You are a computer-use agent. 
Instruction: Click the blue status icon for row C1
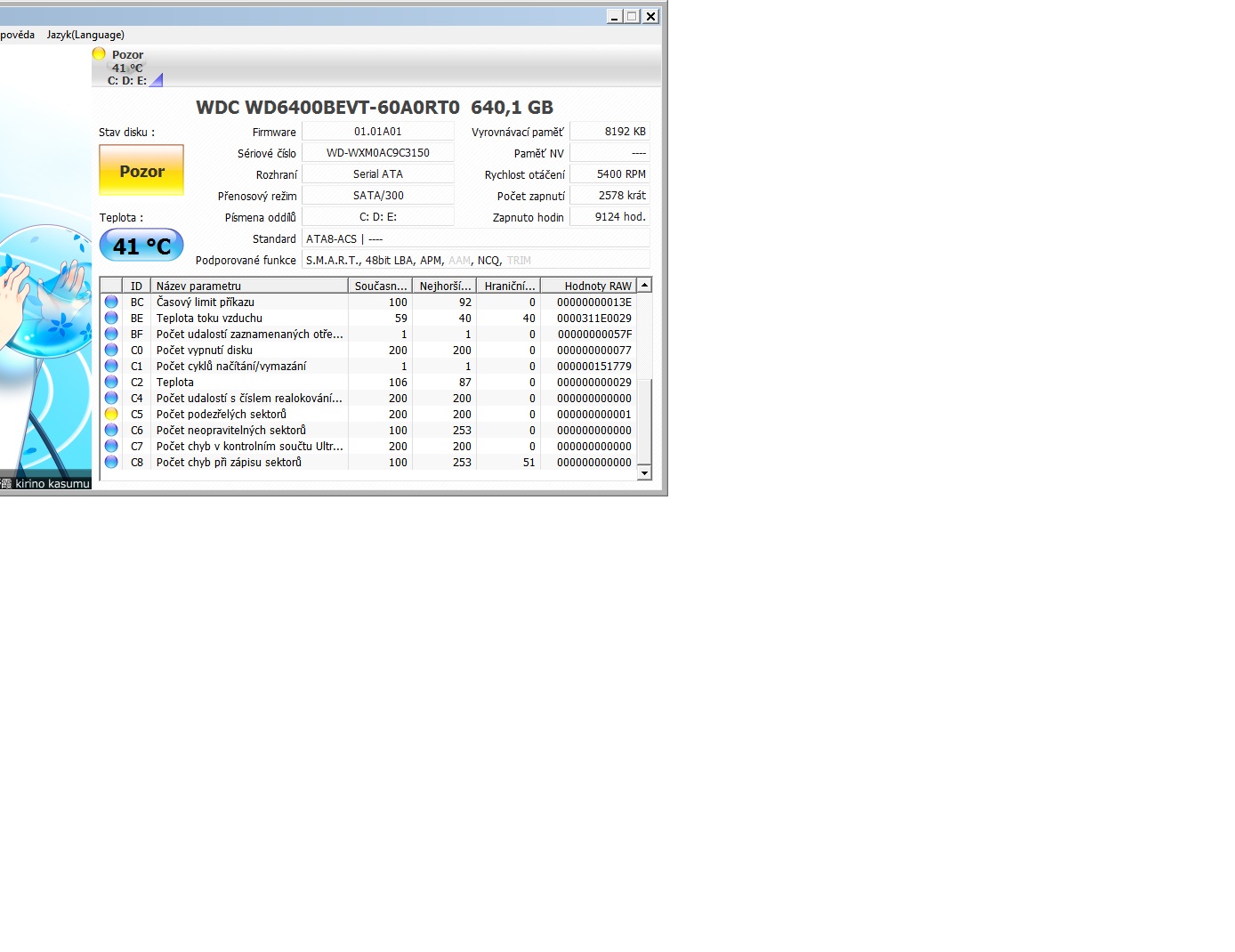pos(111,366)
